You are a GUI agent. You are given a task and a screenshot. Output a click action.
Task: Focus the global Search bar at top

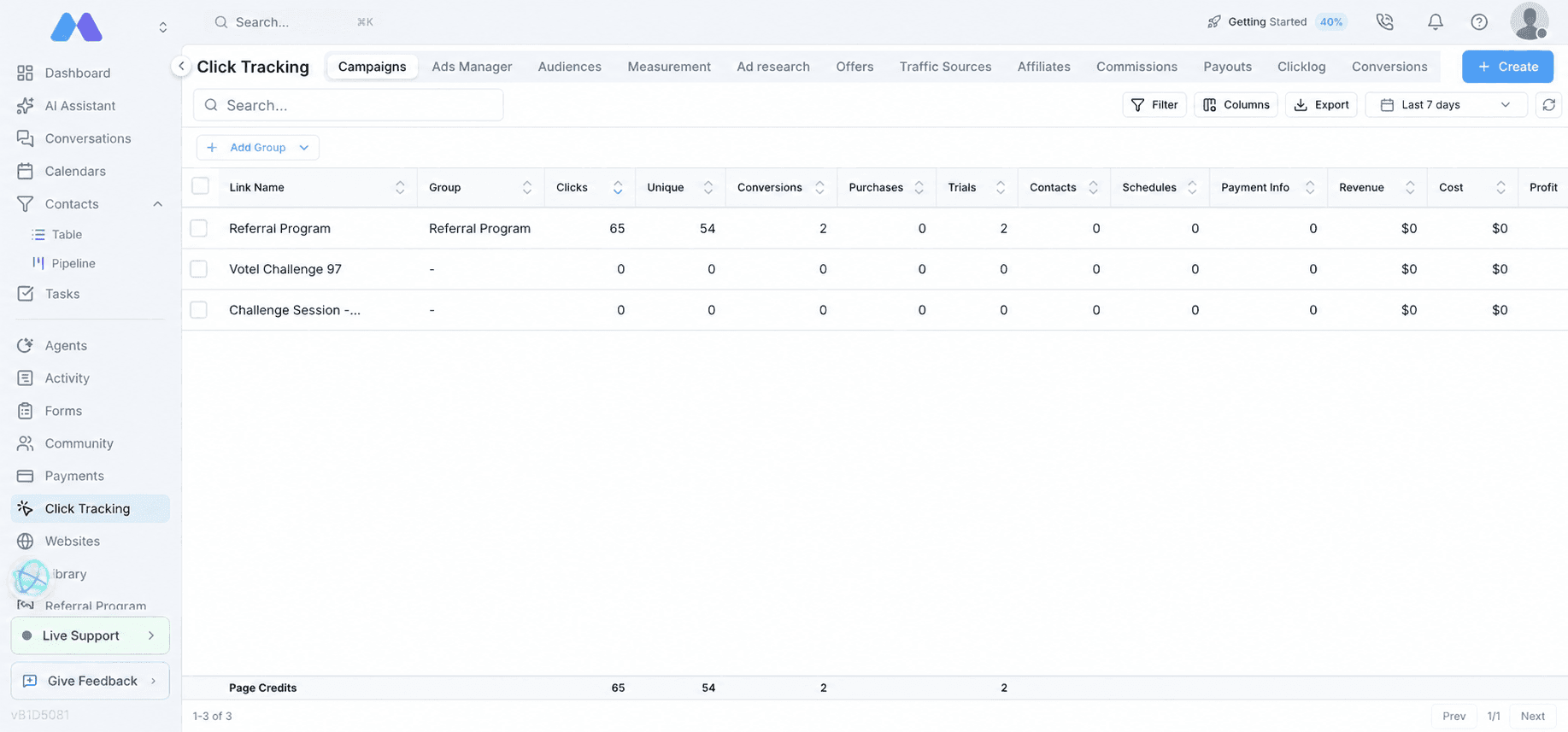point(293,22)
